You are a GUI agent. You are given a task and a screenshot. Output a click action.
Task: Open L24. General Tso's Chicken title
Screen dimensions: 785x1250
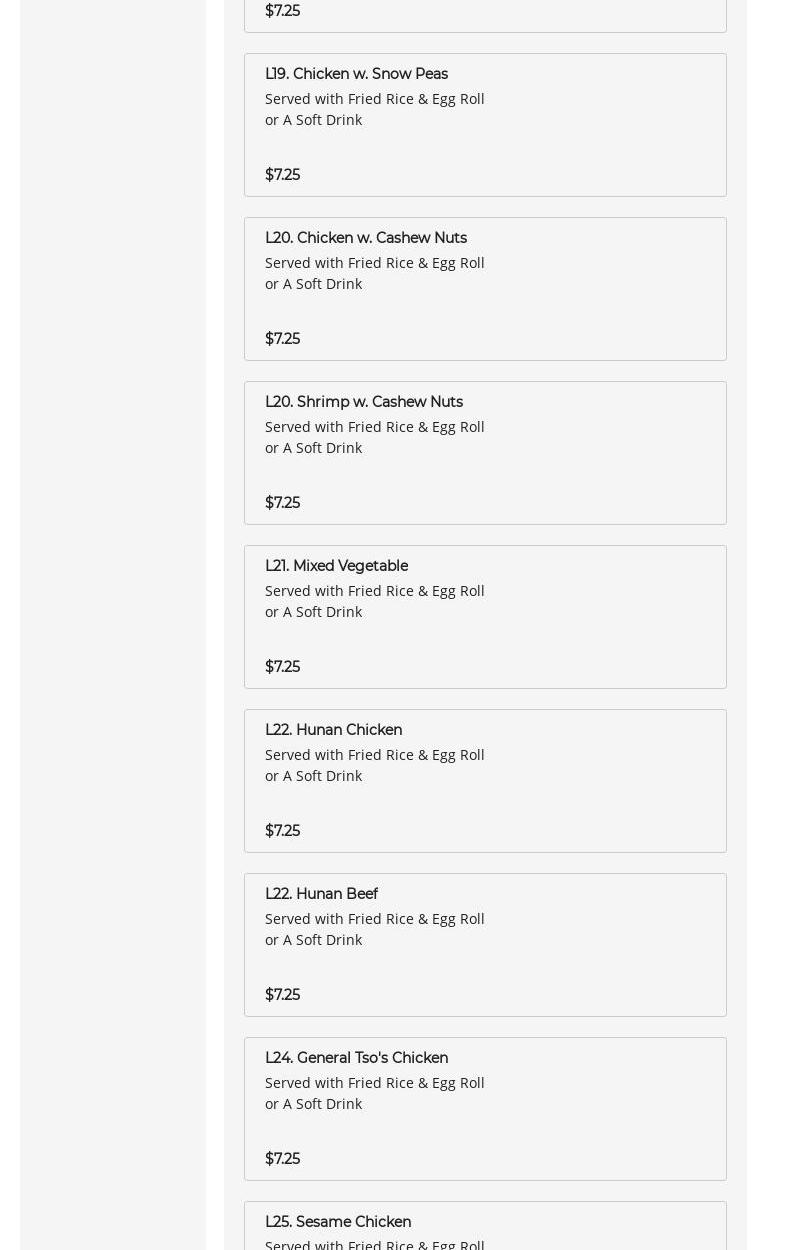pyautogui.click(x=356, y=1058)
